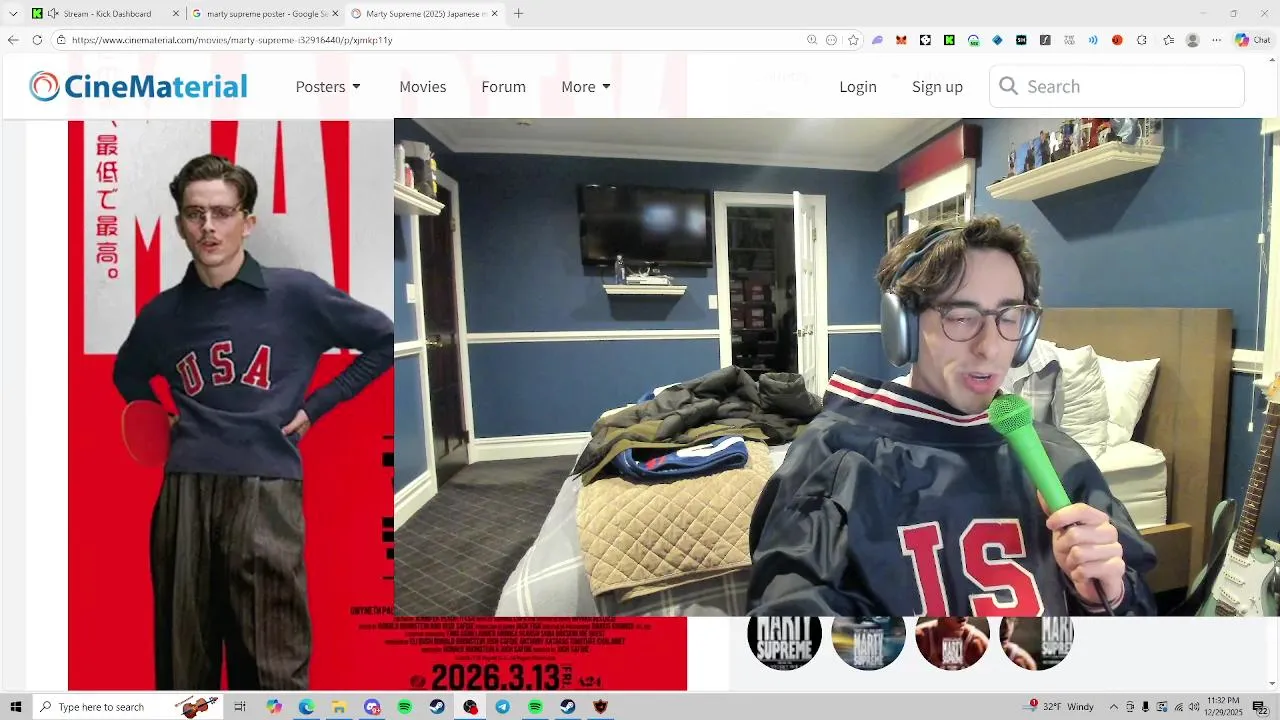This screenshot has width=1280, height=720.
Task: Open the tab search dropdown arrow
Action: click(13, 14)
